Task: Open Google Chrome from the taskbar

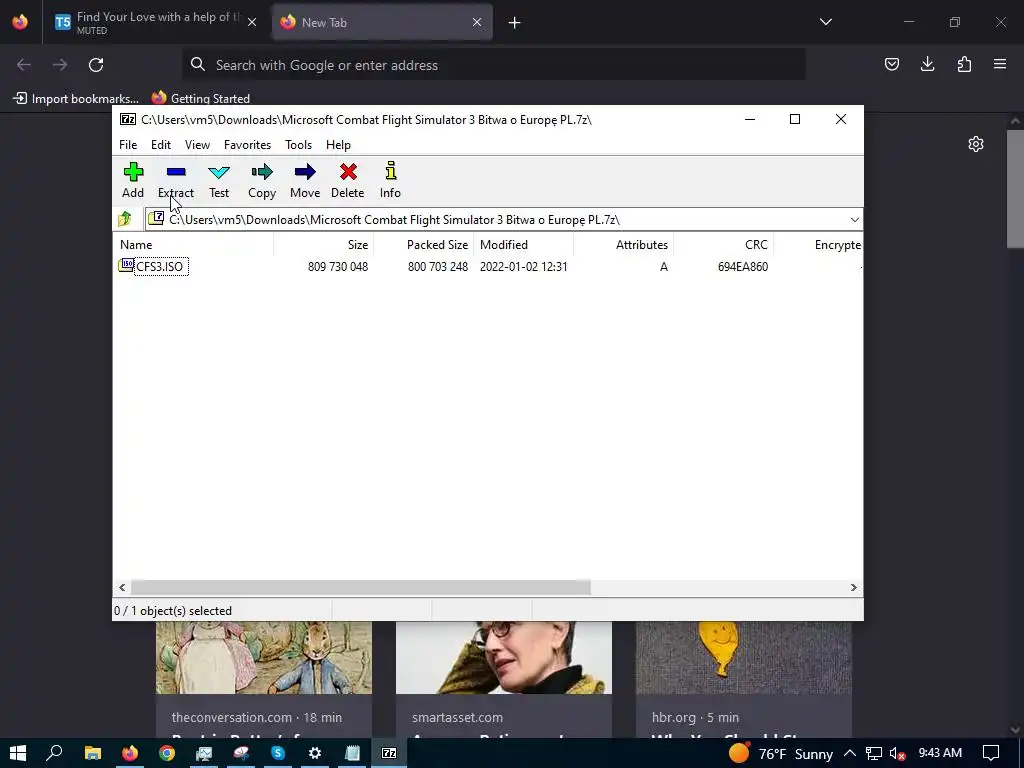Action: (167, 753)
